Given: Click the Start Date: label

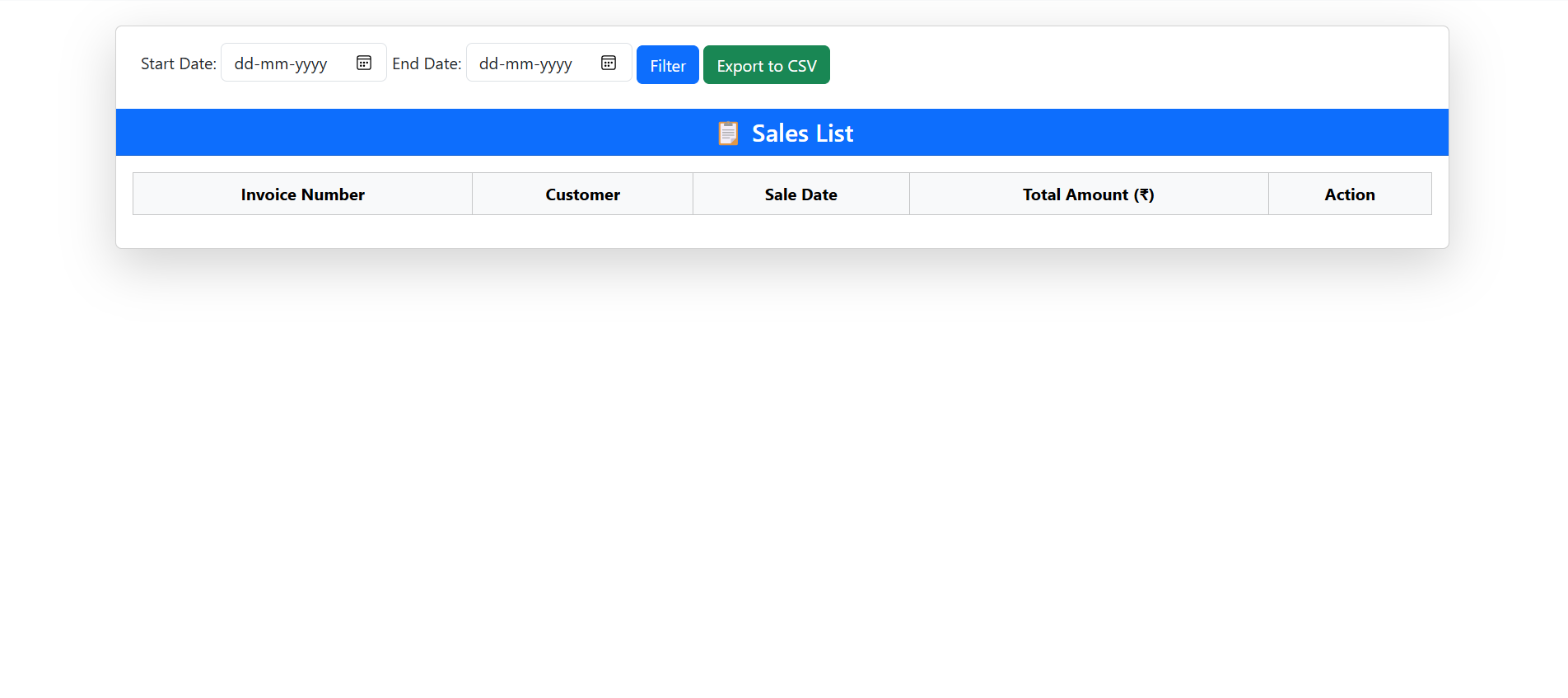Looking at the screenshot, I should pos(179,63).
